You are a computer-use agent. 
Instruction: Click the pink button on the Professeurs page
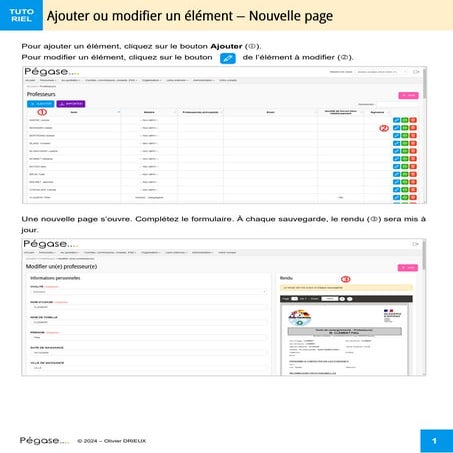(x=408, y=95)
